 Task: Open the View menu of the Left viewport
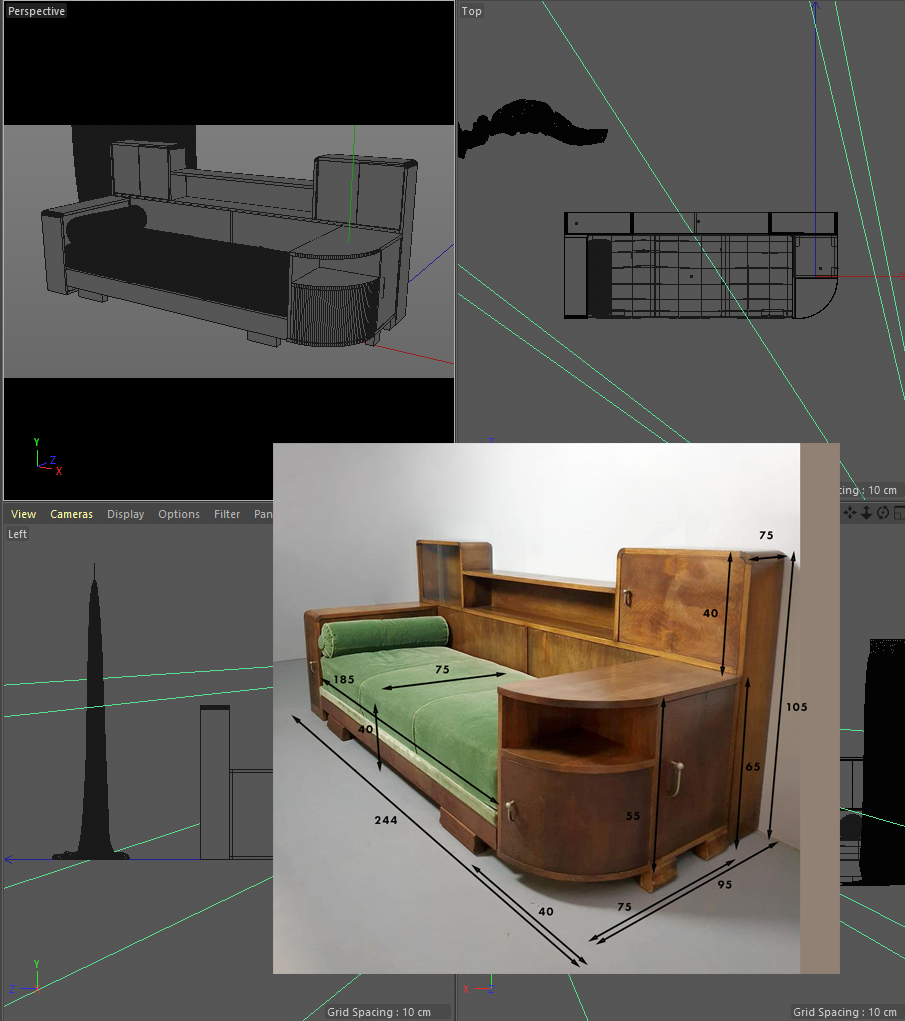23,514
